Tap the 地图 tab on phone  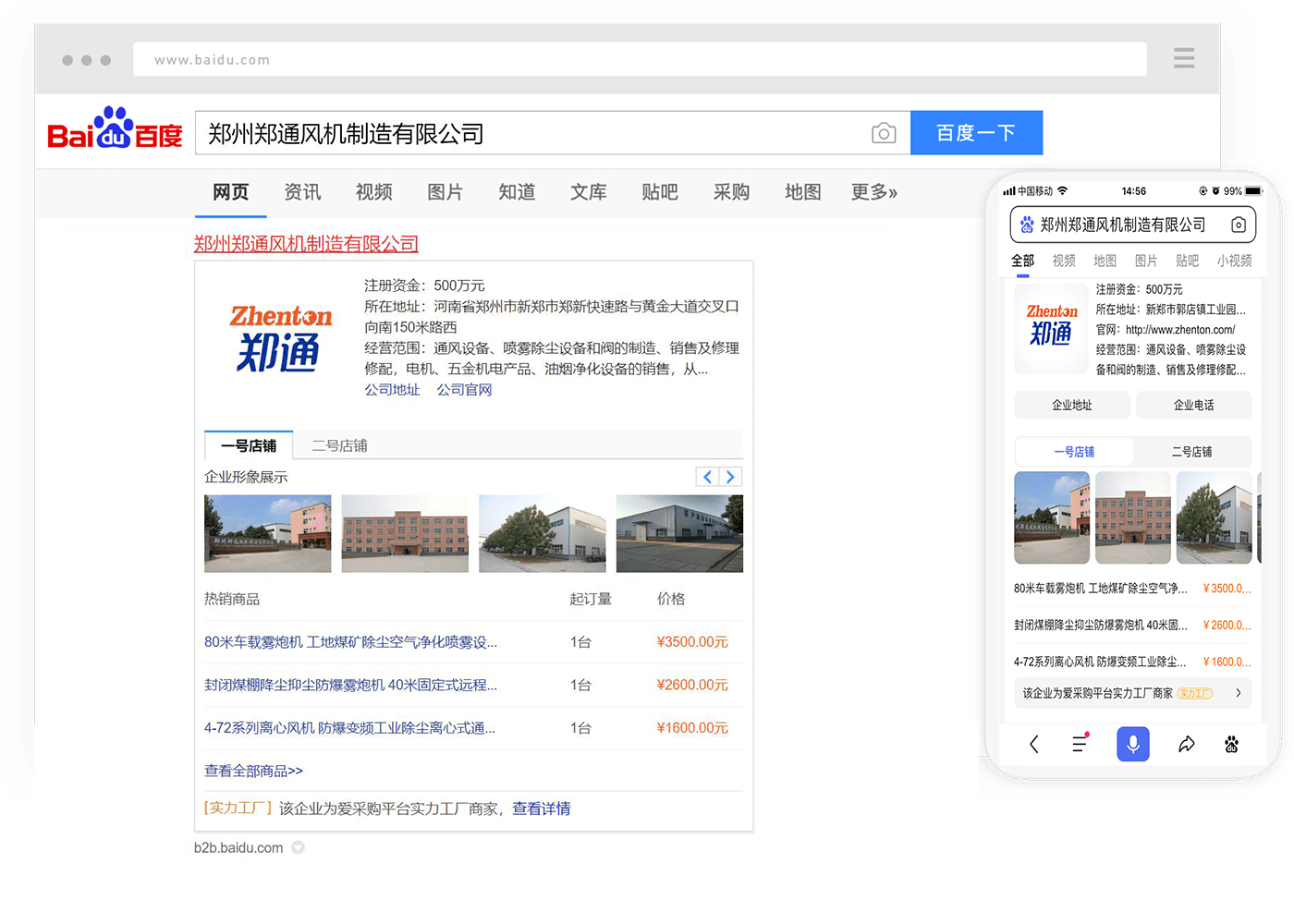coord(1105,261)
